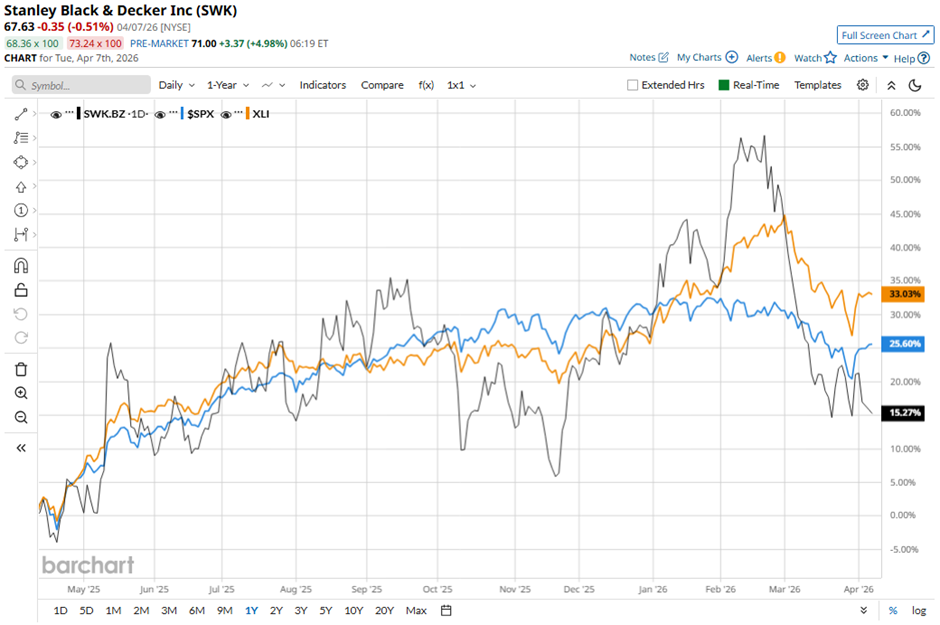Screen dimensions: 940x625
Task: Open the My Charts link
Action: (x=699, y=57)
